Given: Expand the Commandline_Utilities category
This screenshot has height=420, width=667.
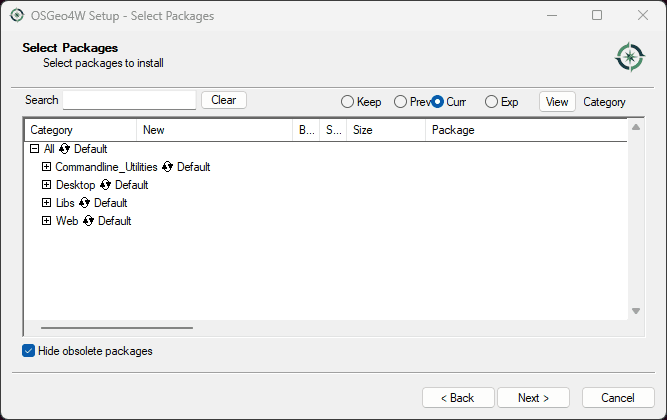Looking at the screenshot, I should tap(46, 166).
